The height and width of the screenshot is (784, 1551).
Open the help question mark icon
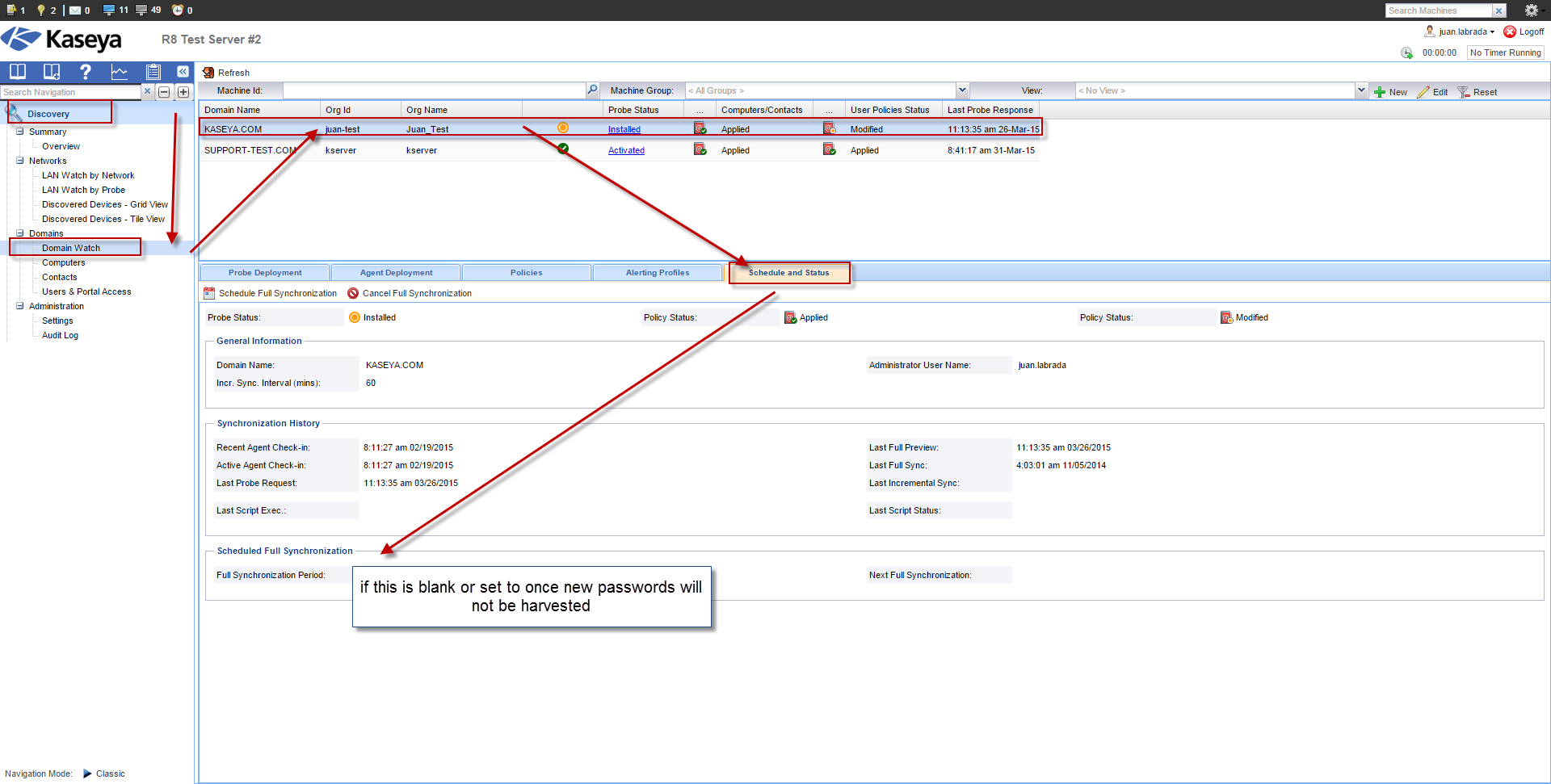pos(86,72)
